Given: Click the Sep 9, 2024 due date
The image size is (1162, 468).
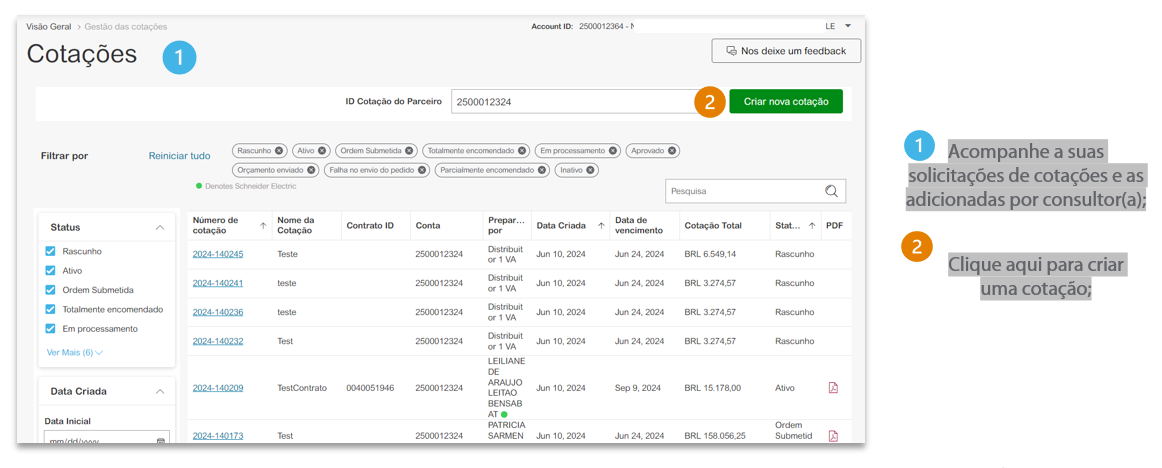Looking at the screenshot, I should tap(636, 387).
